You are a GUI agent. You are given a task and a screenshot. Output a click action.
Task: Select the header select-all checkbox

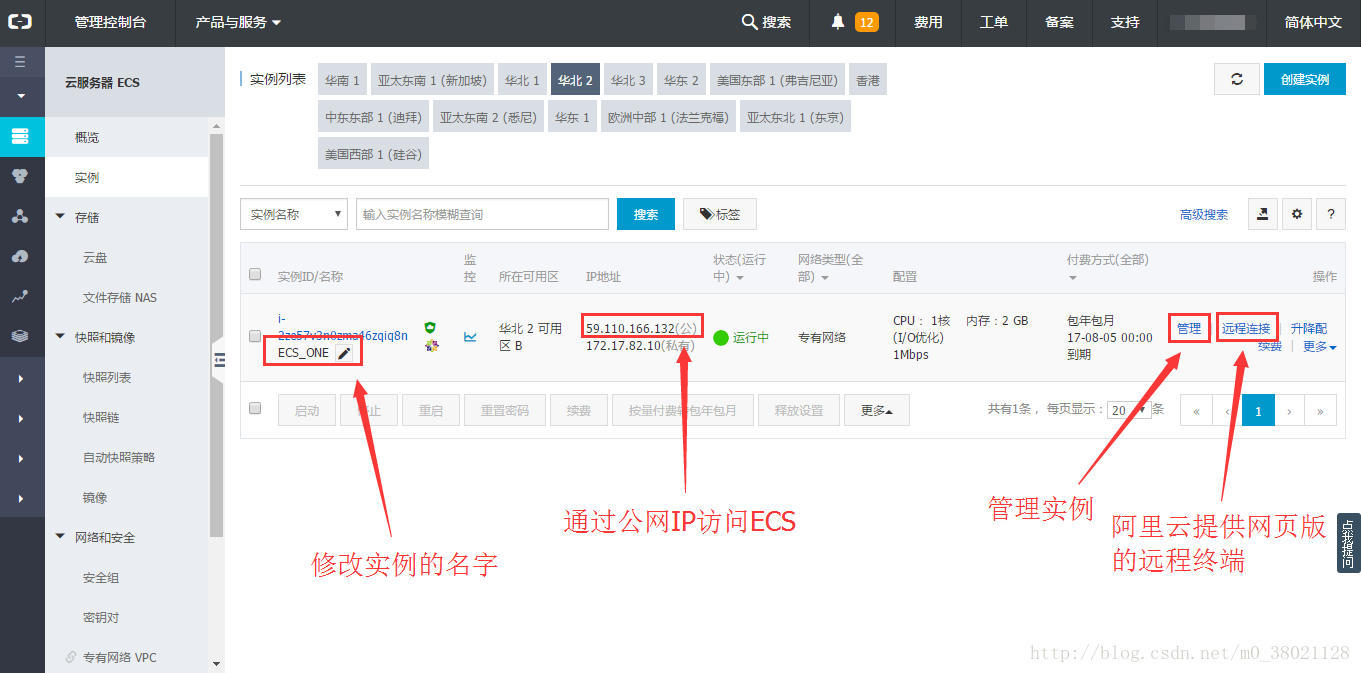(255, 274)
